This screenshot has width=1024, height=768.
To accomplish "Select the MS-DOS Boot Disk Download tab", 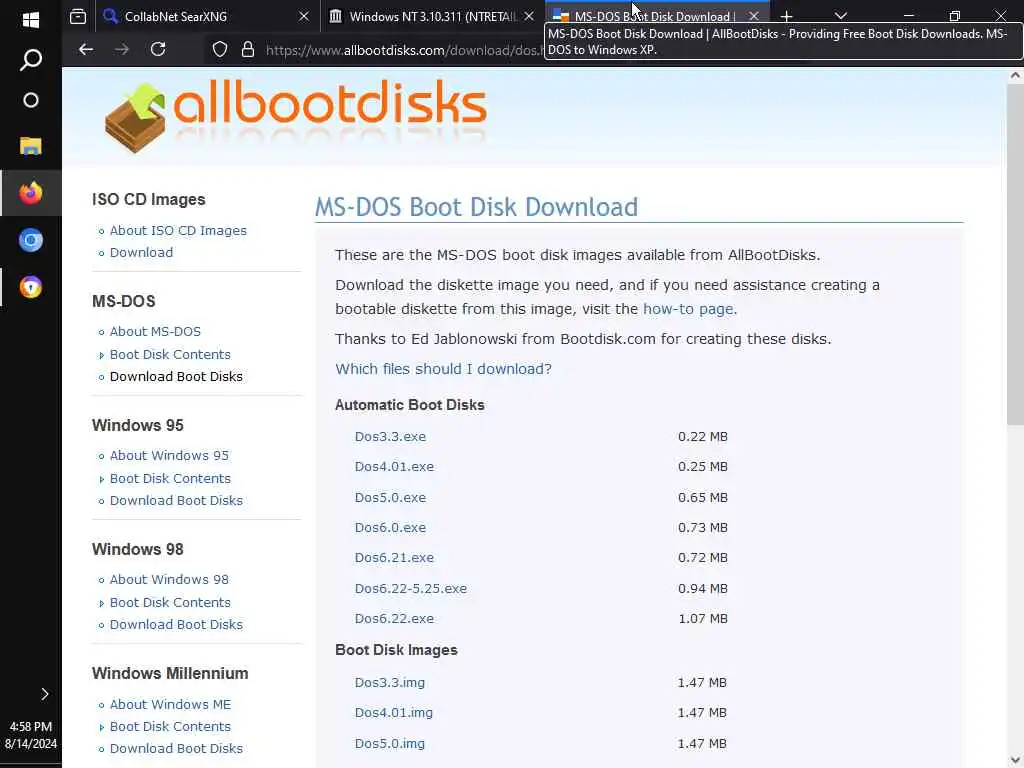I will pos(655,16).
